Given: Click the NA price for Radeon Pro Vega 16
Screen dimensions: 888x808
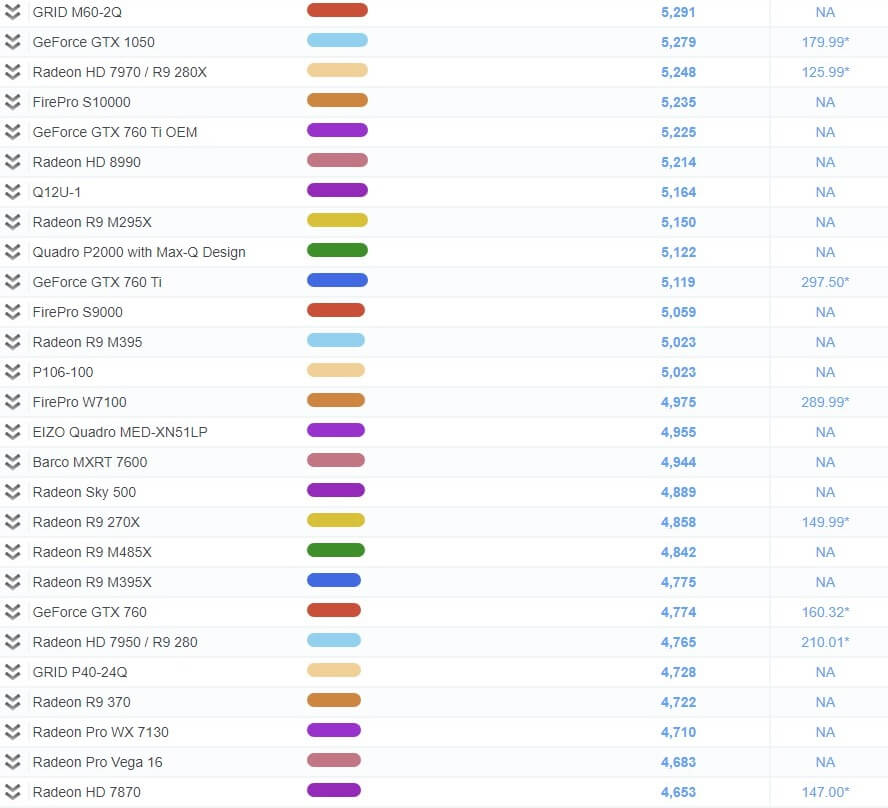Looking at the screenshot, I should coord(825,762).
